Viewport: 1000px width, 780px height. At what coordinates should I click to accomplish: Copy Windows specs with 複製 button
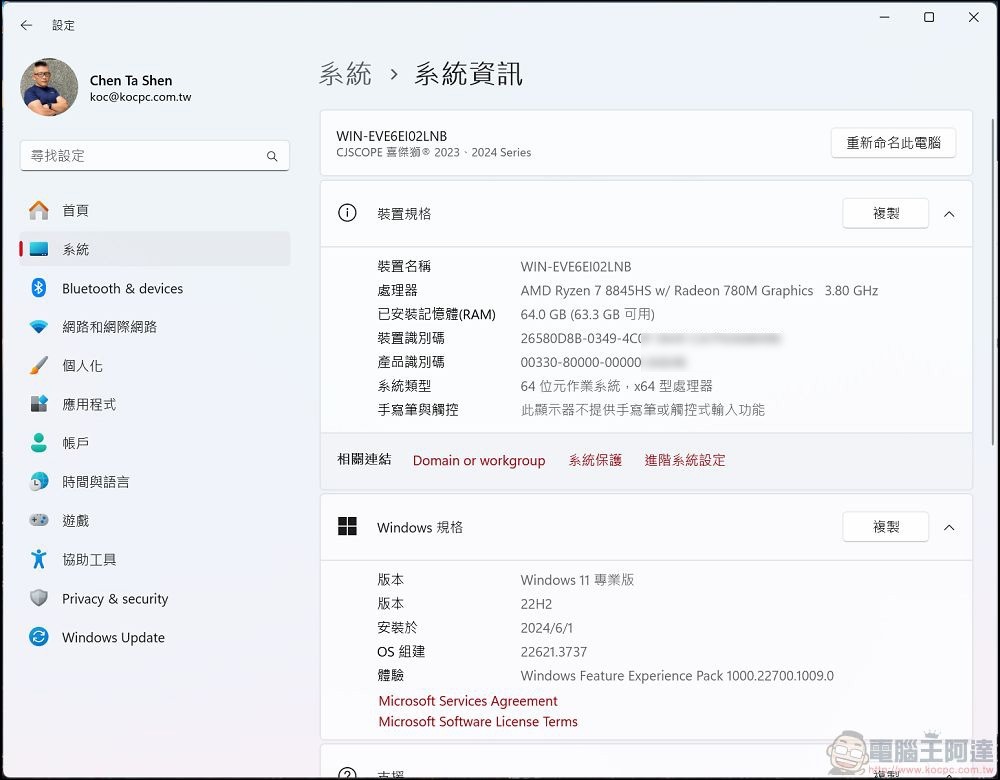[x=885, y=527]
